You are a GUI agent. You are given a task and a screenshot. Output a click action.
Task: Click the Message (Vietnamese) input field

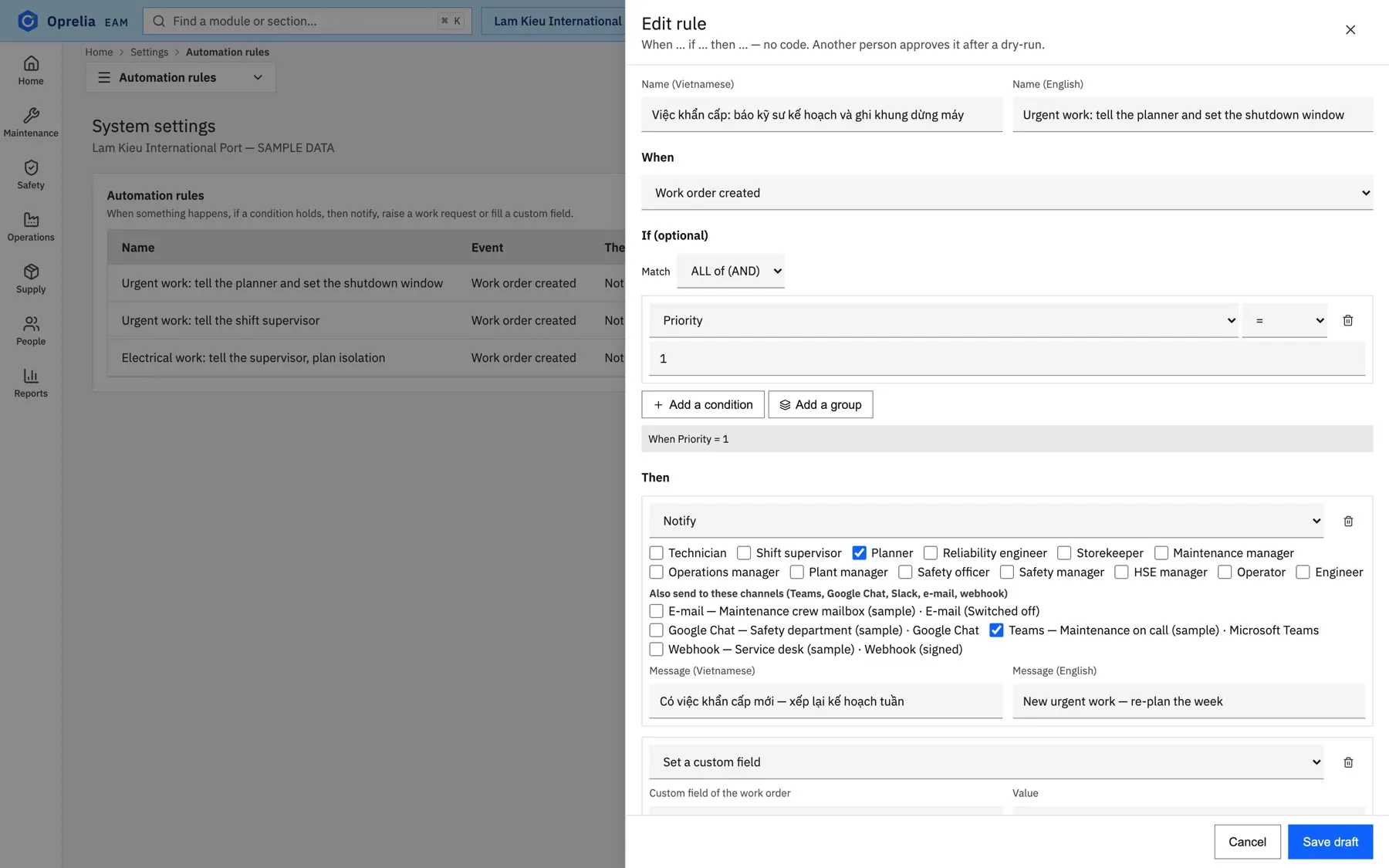coord(826,701)
